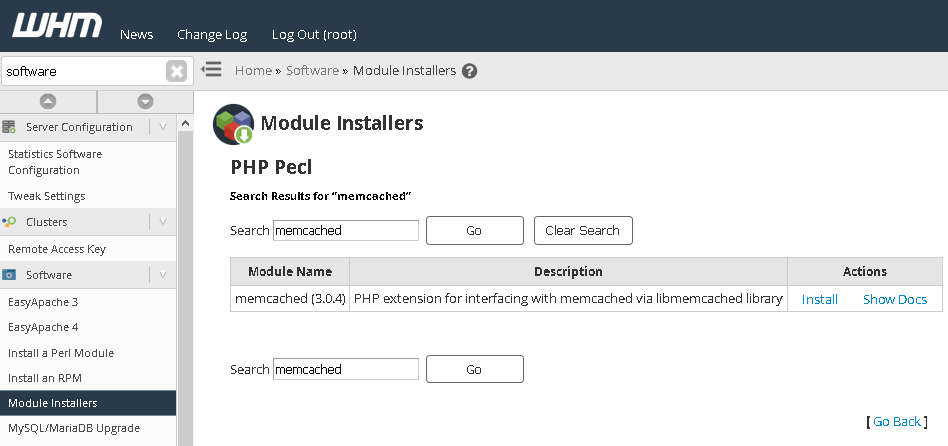The image size is (948, 446).
Task: Click the sidebar scrollbar up arrow
Action: point(185,123)
